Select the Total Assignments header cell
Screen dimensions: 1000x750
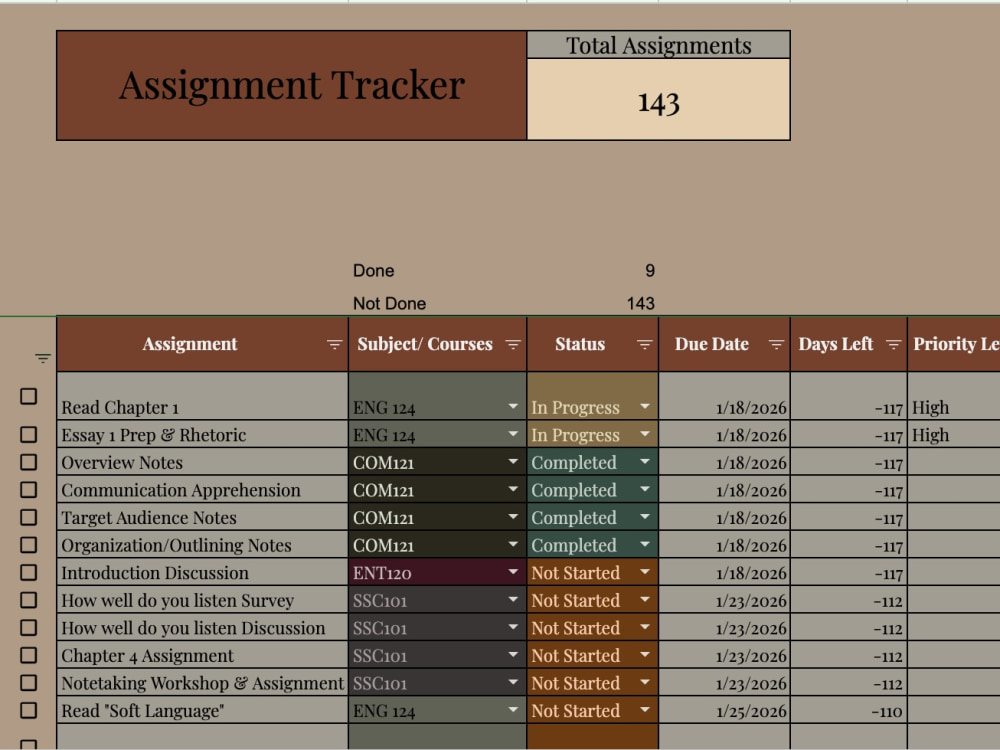[659, 45]
